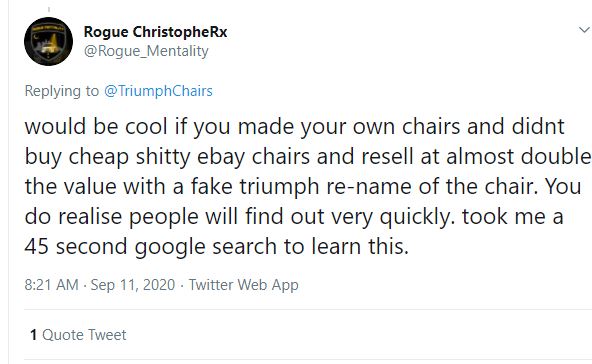Click the word 'quickly' in the tweet

pyautogui.click(x=417, y=217)
